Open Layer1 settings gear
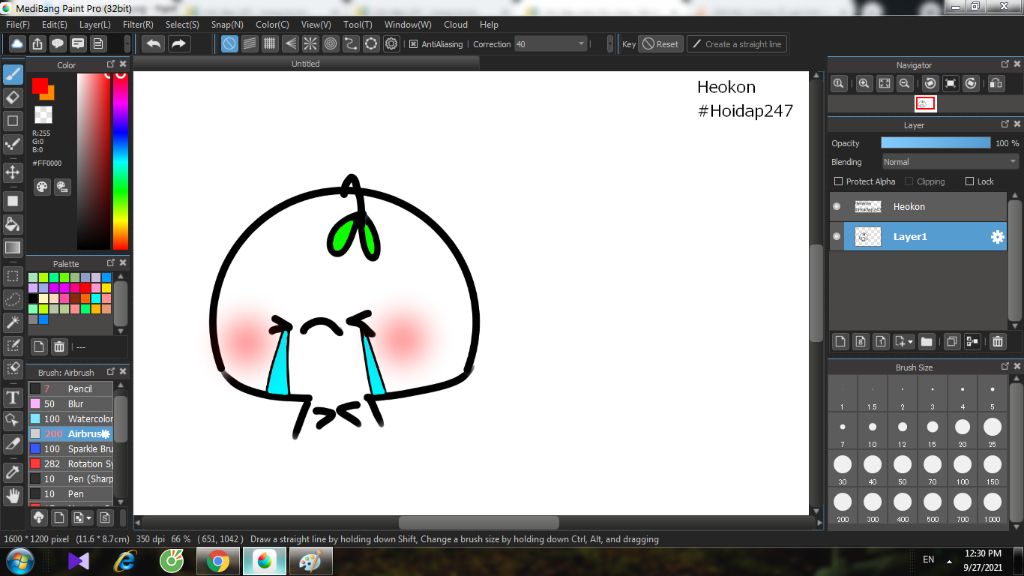 click(x=997, y=237)
